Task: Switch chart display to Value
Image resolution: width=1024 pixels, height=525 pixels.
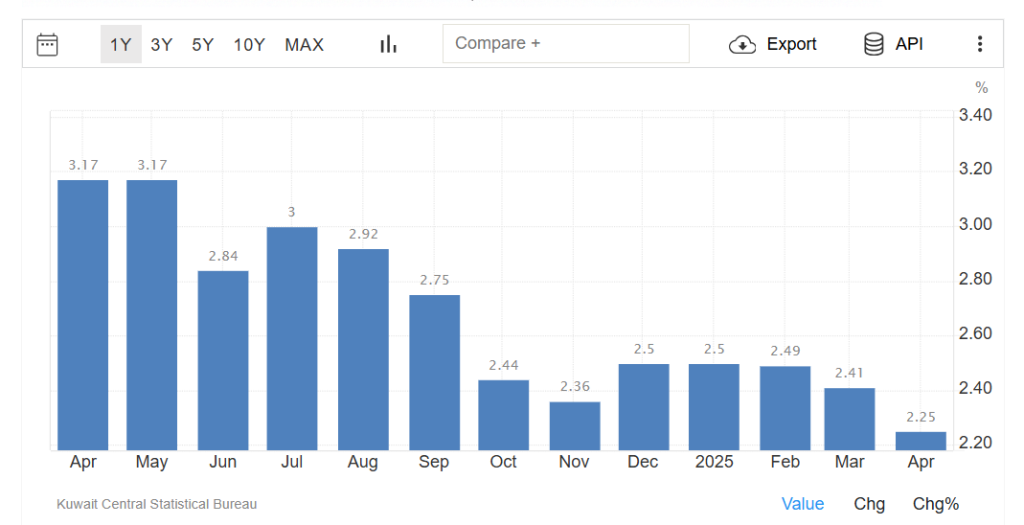Action: tap(802, 504)
